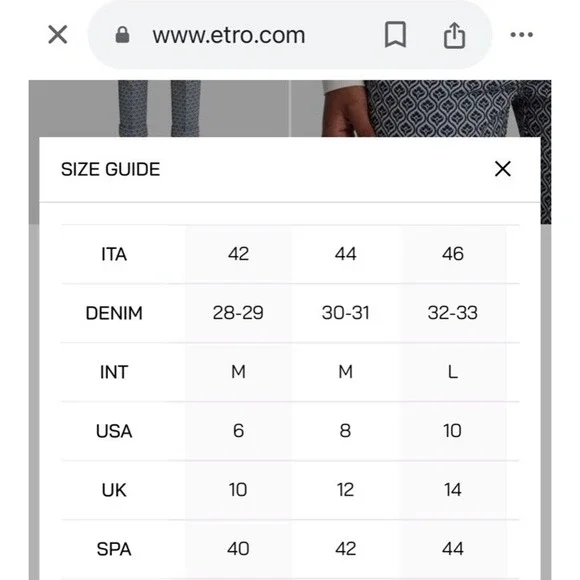The height and width of the screenshot is (580, 580).
Task: Close the Size Guide panel
Action: click(x=503, y=169)
